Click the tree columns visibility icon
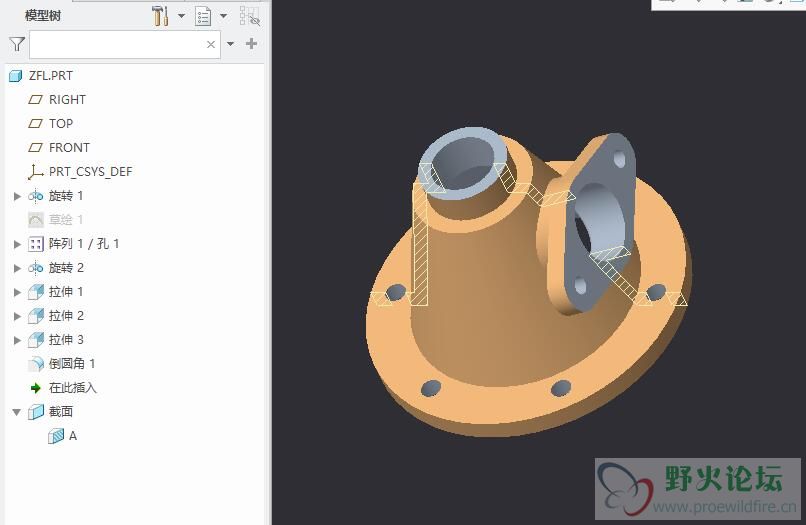The height and width of the screenshot is (525, 806). pos(250,16)
